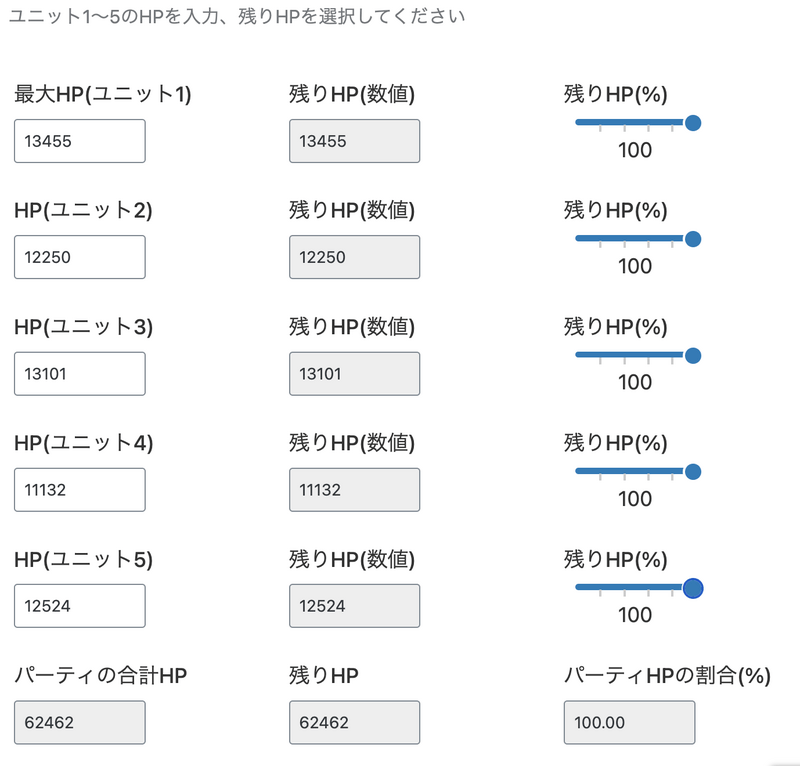This screenshot has height=766, width=800.
Task: Click the HP(ユニット4) input showing 11132
Action: click(x=80, y=489)
